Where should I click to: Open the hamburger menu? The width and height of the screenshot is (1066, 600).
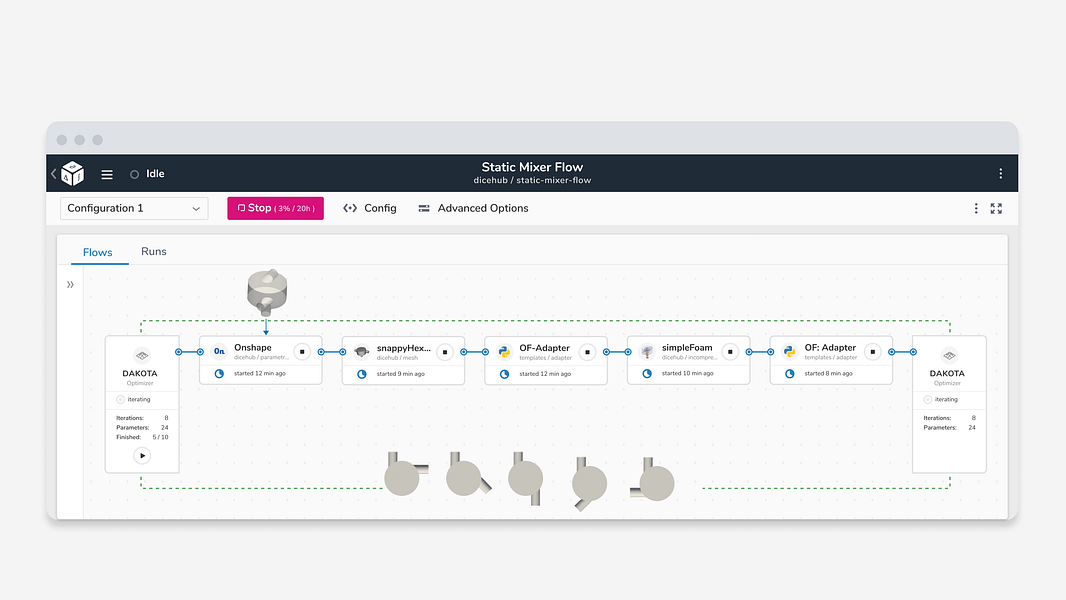(x=107, y=175)
